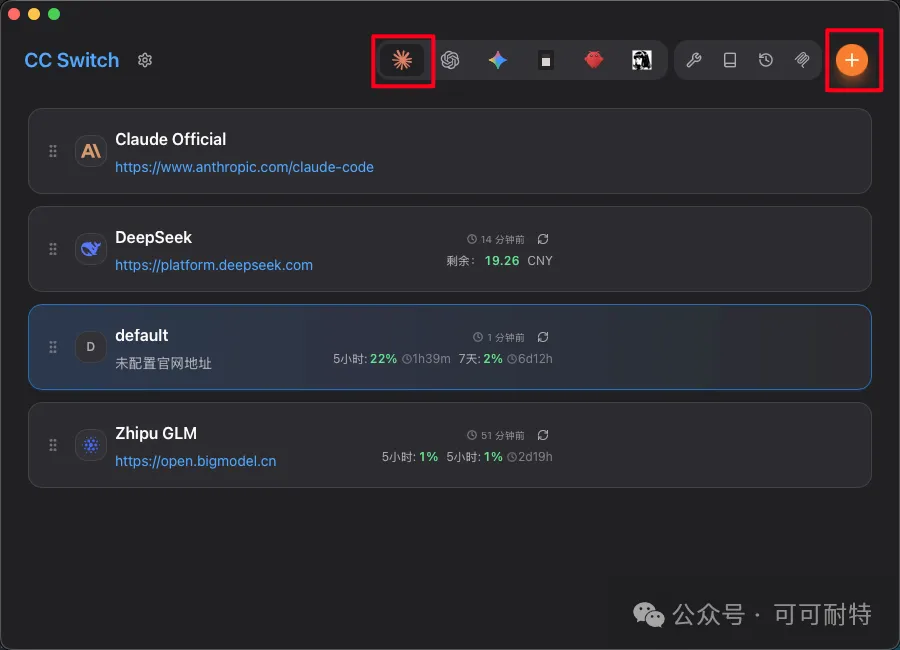This screenshot has height=650, width=900.
Task: Click the paperclip-shaped toolbar icon
Action: coord(802,60)
